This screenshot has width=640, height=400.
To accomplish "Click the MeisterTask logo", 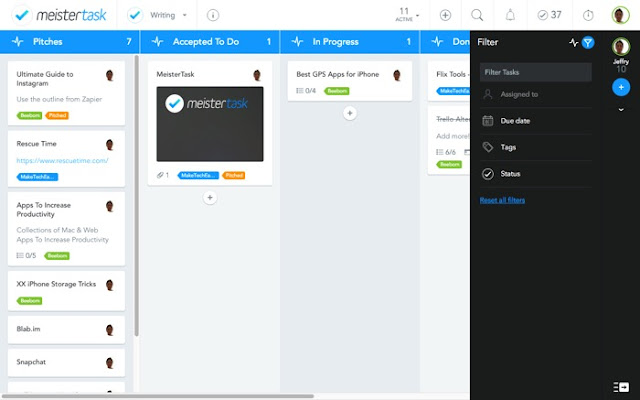I will 59,15.
